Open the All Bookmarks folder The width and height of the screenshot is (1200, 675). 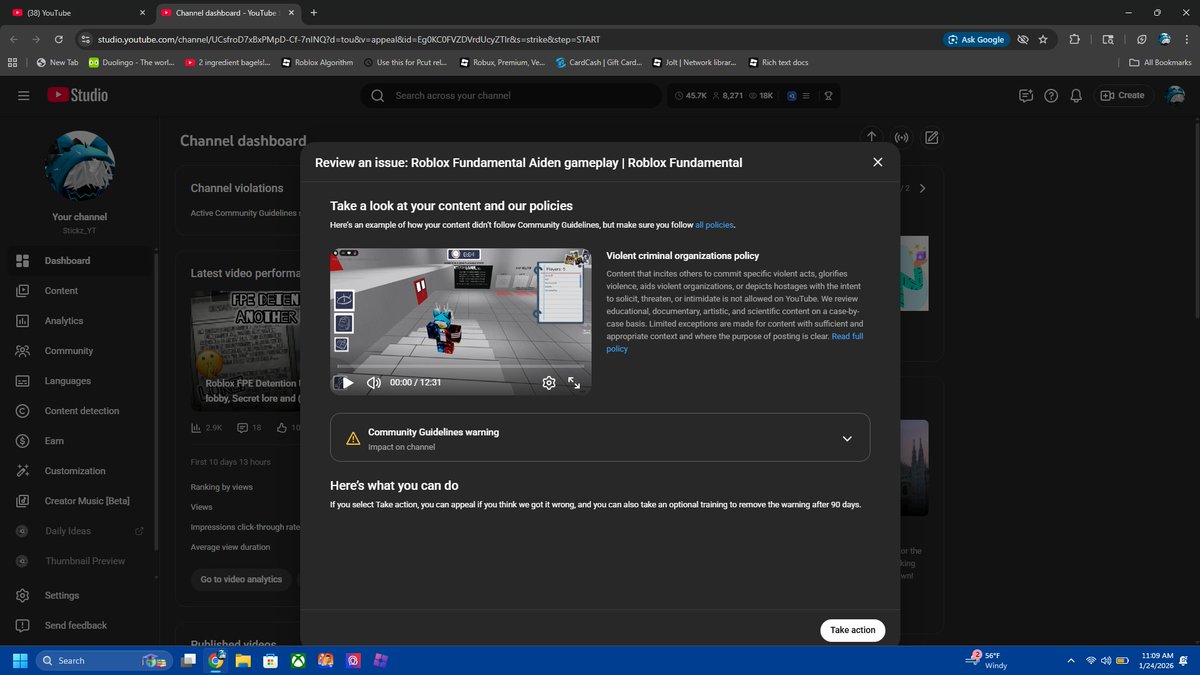(1160, 62)
